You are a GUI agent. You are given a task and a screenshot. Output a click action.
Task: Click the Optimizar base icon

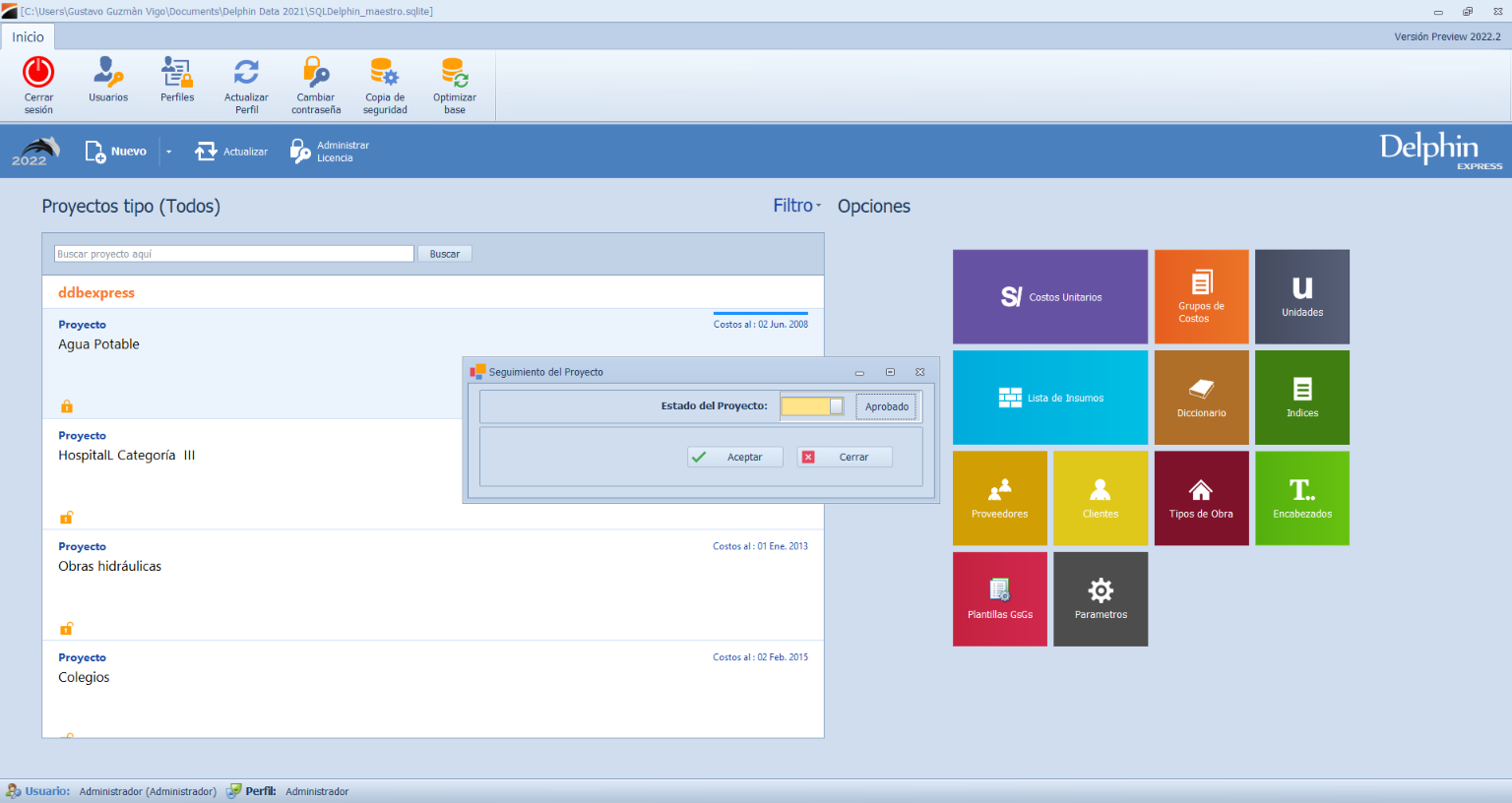pyautogui.click(x=454, y=73)
